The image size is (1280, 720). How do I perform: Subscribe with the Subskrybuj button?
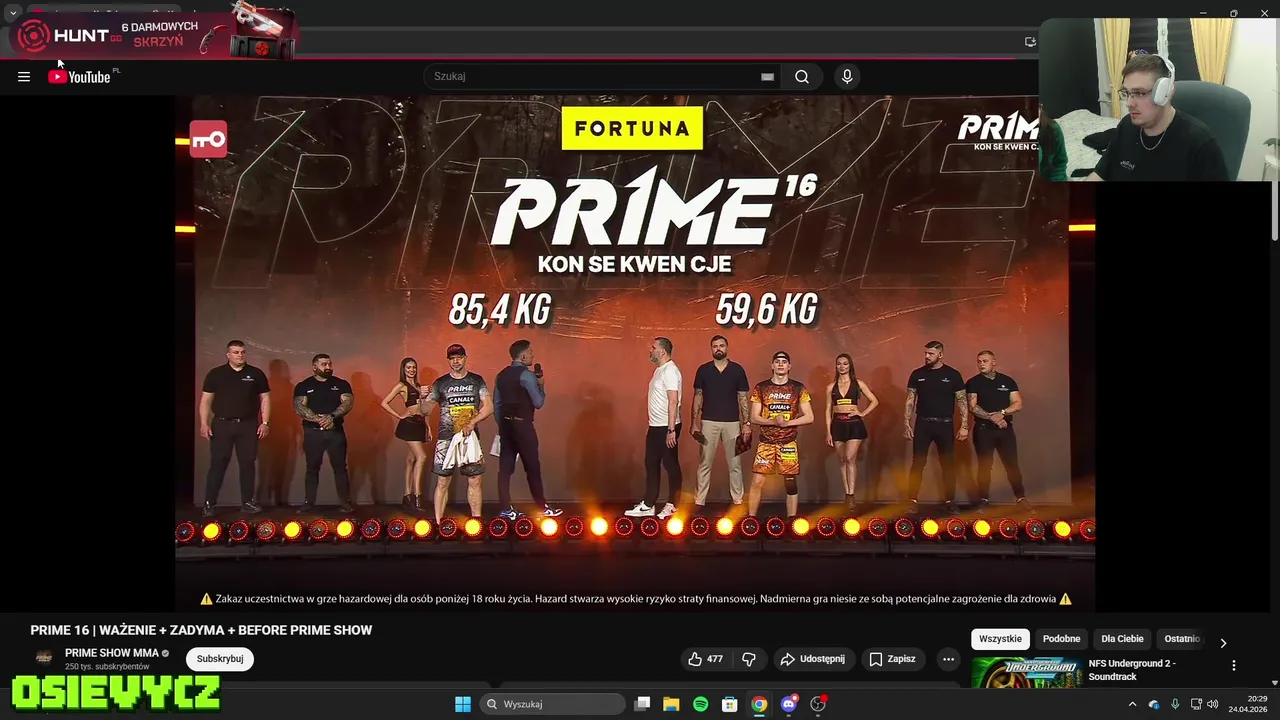[220, 659]
